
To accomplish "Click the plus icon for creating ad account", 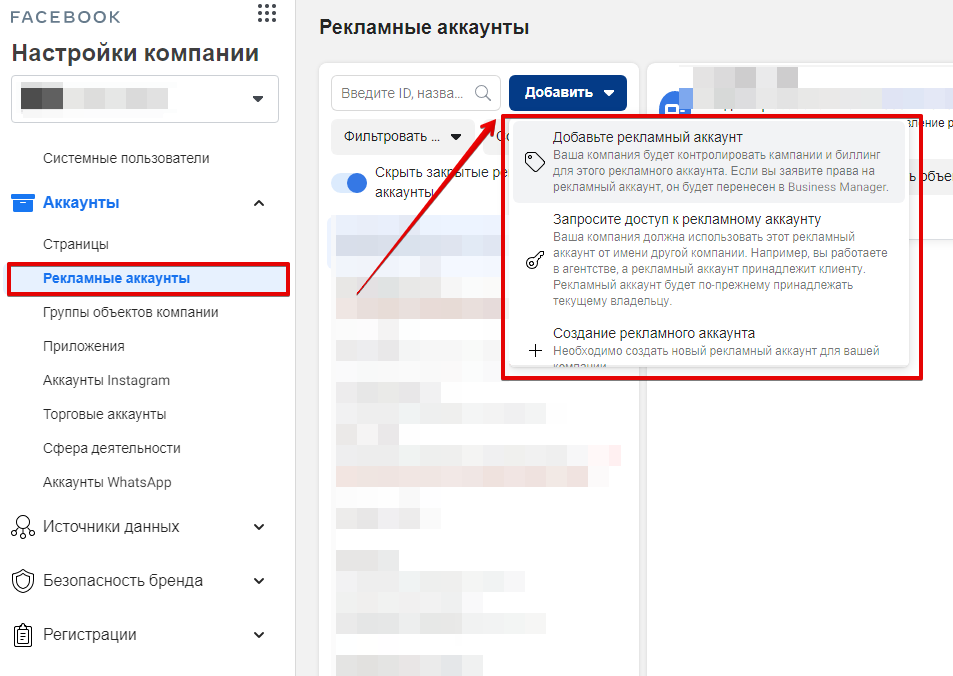I will pos(535,351).
